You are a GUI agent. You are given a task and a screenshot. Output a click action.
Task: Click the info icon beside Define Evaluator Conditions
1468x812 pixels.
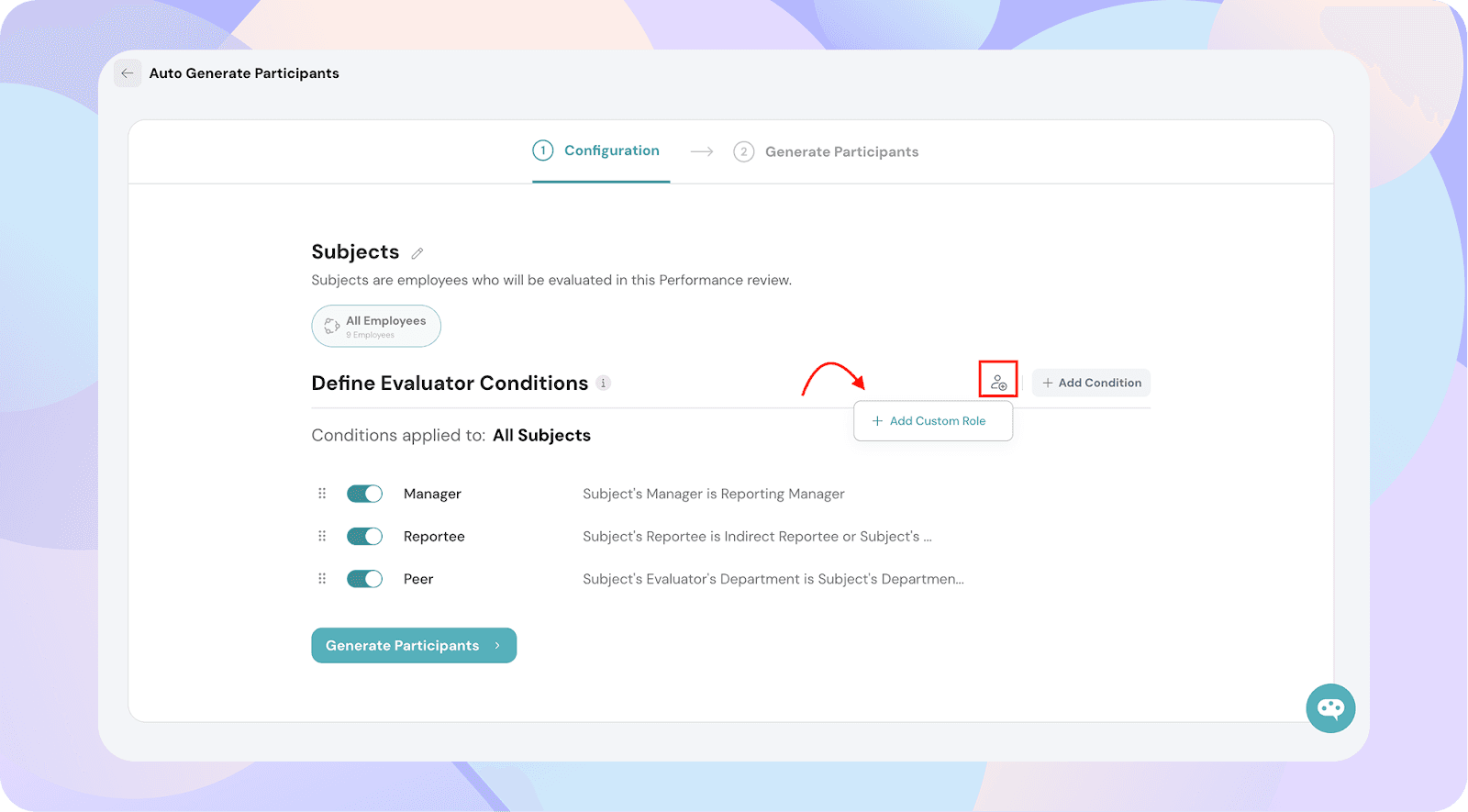tap(603, 384)
